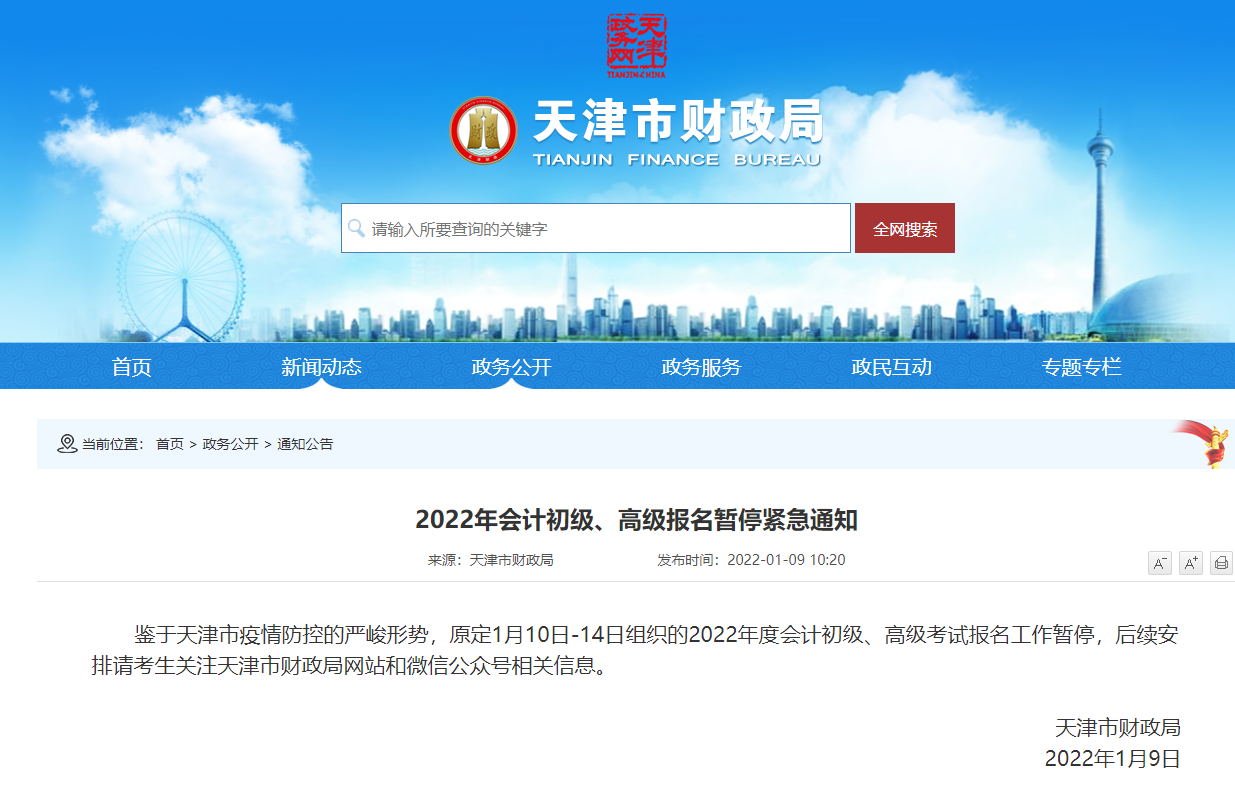The width and height of the screenshot is (1235, 802).
Task: Click the increase font size A+ icon
Action: click(1190, 563)
